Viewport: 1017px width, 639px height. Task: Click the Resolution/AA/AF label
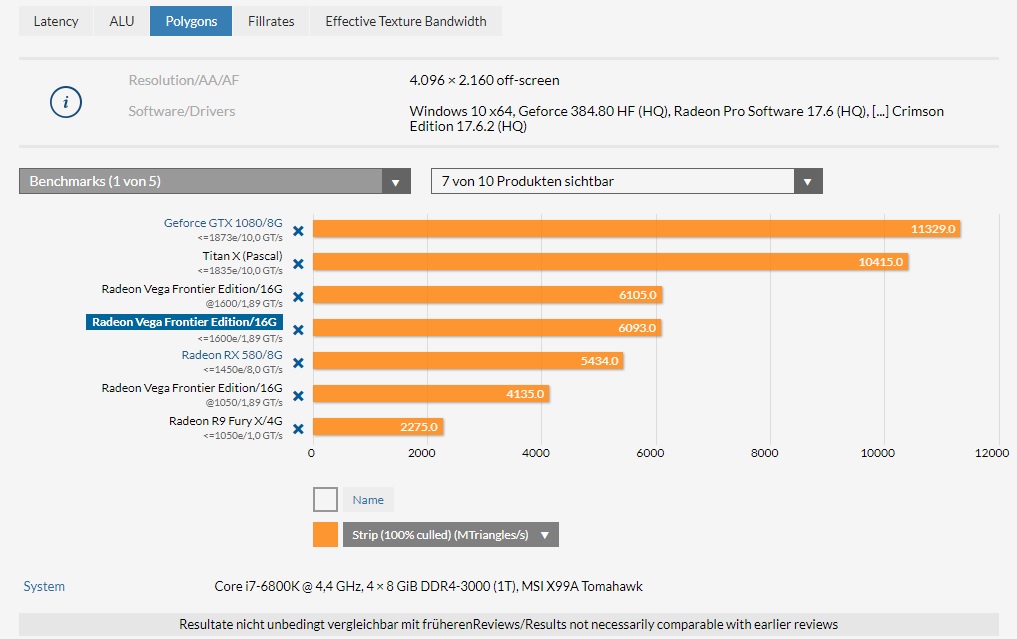point(184,80)
